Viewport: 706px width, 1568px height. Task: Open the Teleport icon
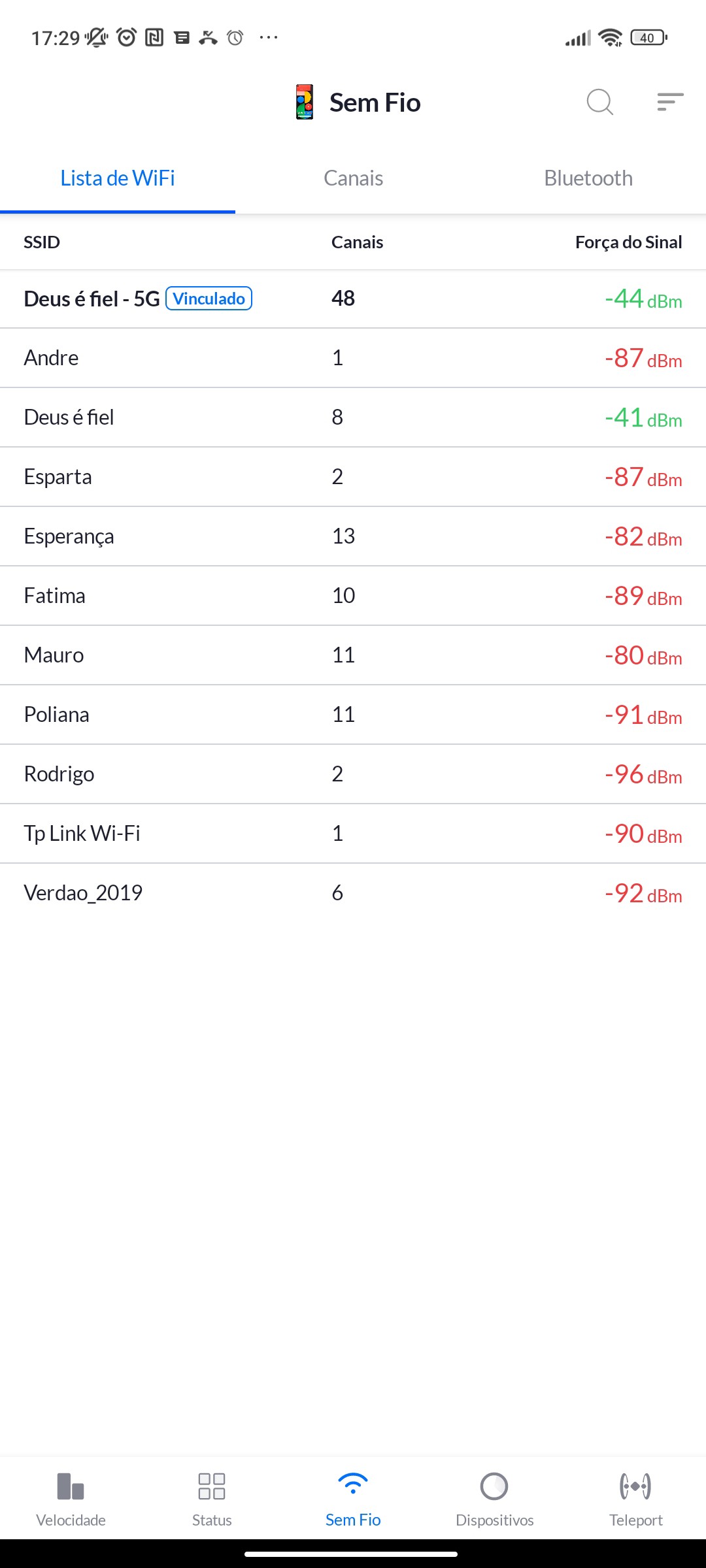(x=635, y=1486)
